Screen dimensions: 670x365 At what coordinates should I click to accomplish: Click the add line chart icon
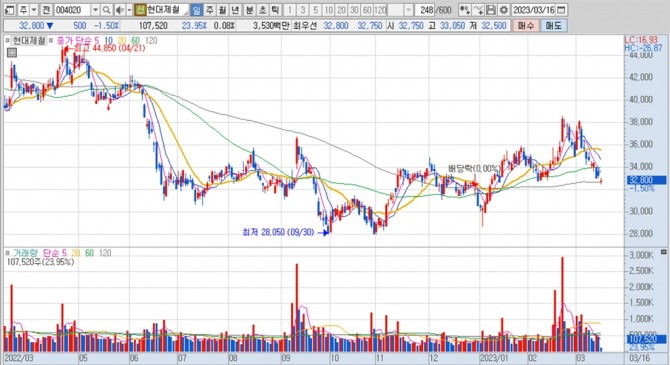coord(478,10)
